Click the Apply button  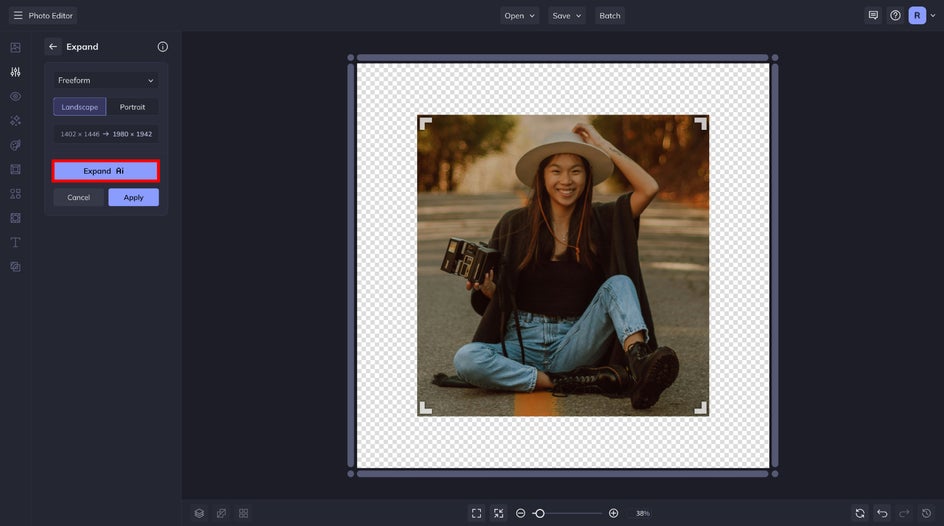pos(134,197)
